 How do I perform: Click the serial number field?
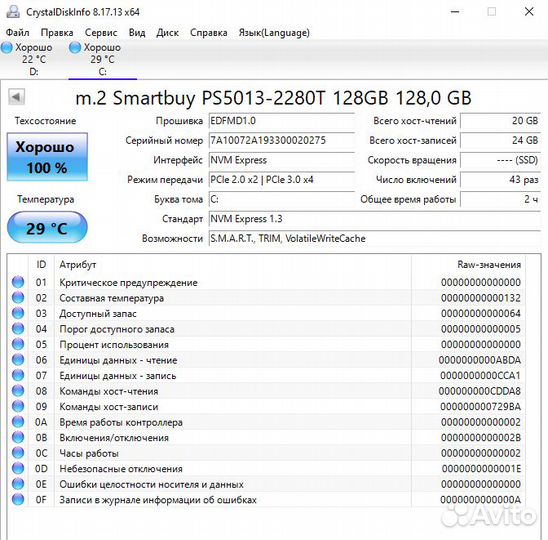pyautogui.click(x=282, y=141)
